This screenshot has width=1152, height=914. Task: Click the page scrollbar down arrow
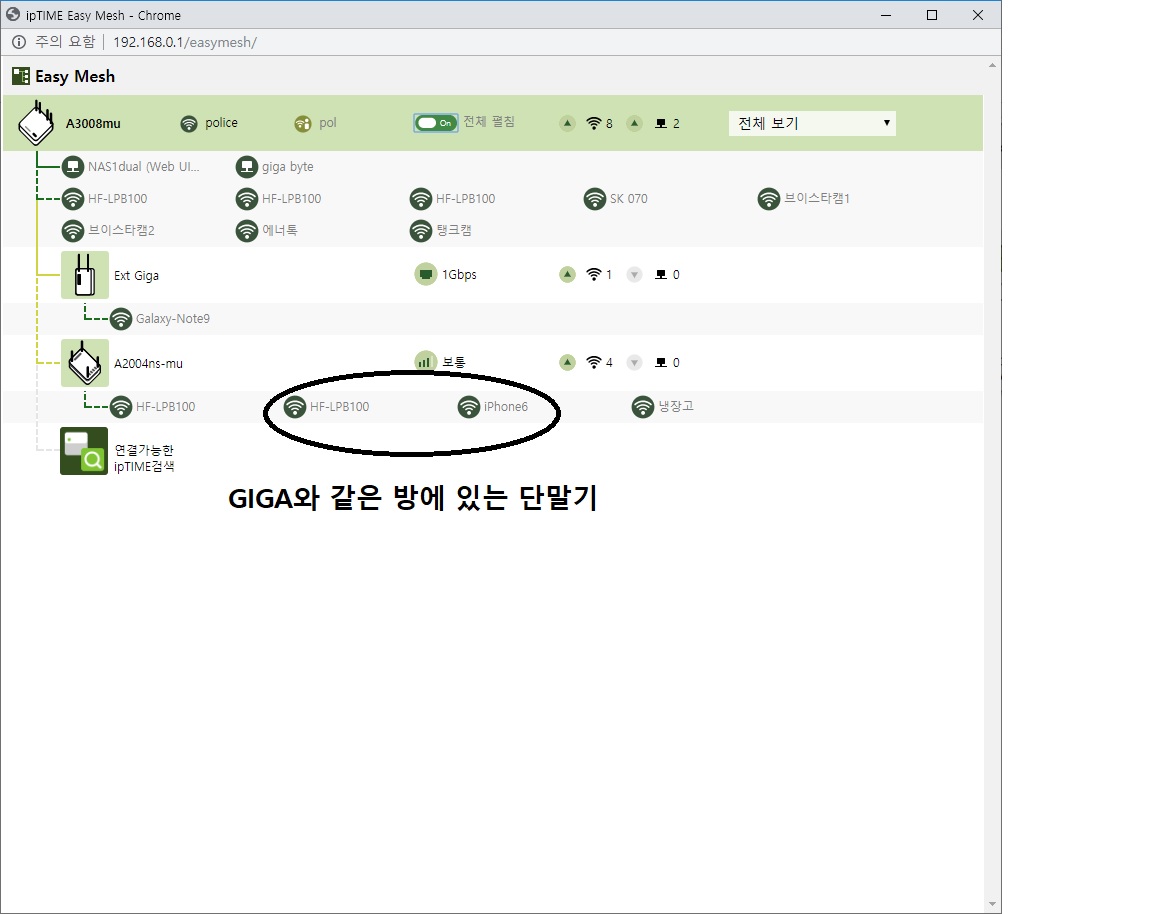tap(993, 904)
